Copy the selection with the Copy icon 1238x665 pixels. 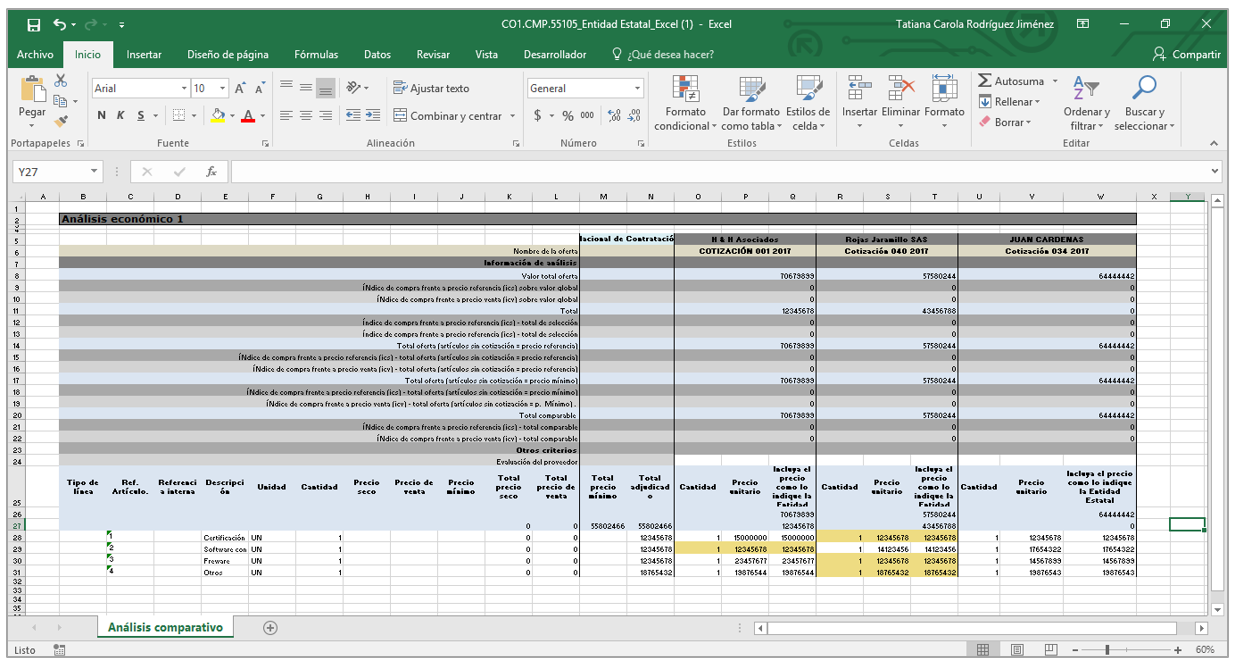tap(61, 101)
